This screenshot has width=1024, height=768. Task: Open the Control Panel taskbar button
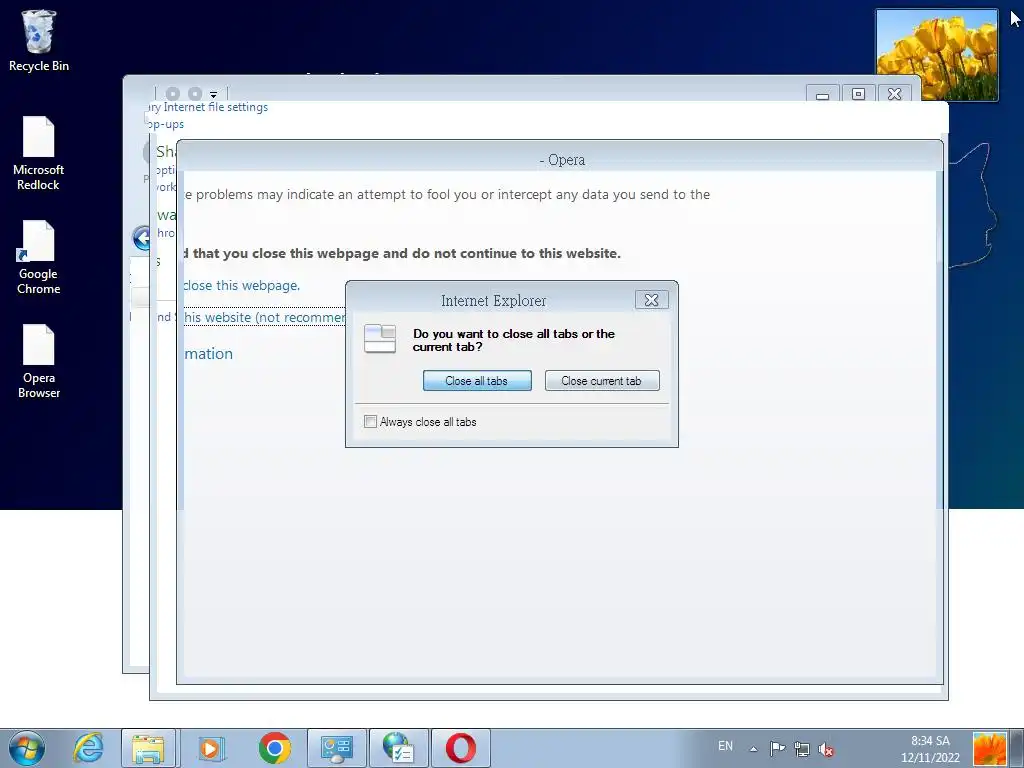(337, 748)
